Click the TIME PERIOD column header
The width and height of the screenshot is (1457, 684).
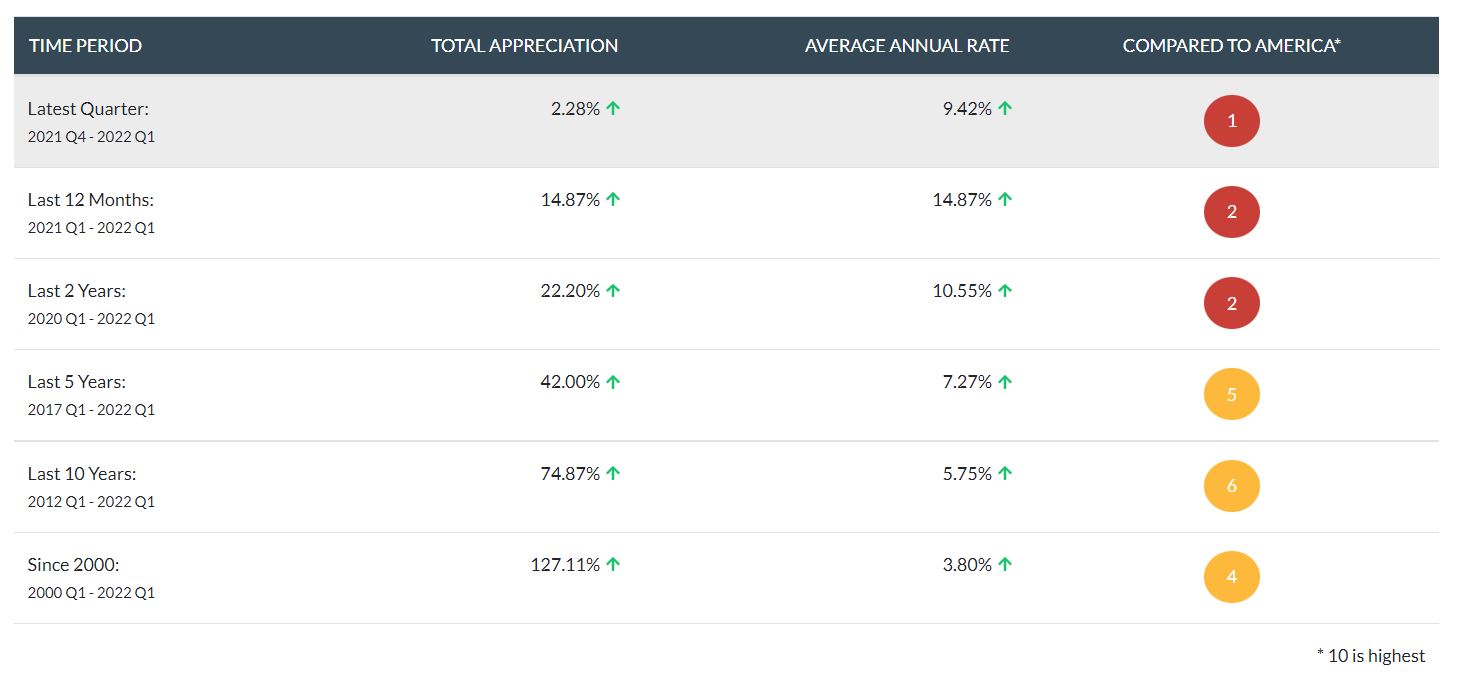coord(85,46)
